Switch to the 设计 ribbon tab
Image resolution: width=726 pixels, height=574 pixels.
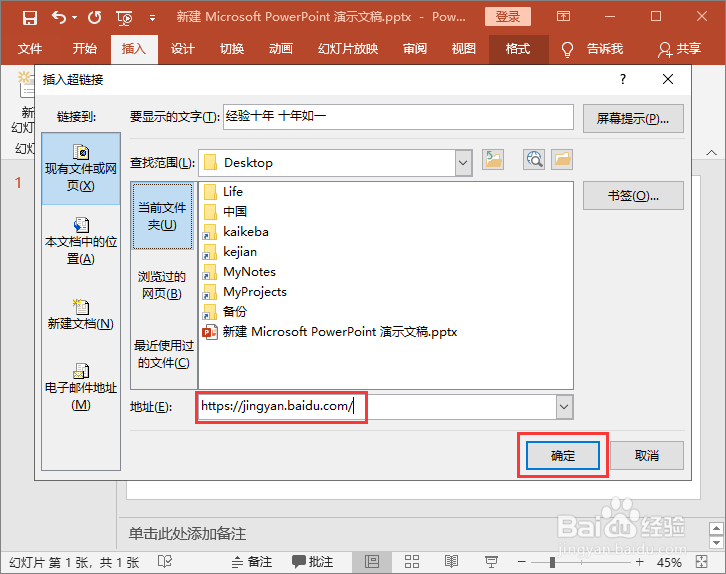[x=182, y=49]
